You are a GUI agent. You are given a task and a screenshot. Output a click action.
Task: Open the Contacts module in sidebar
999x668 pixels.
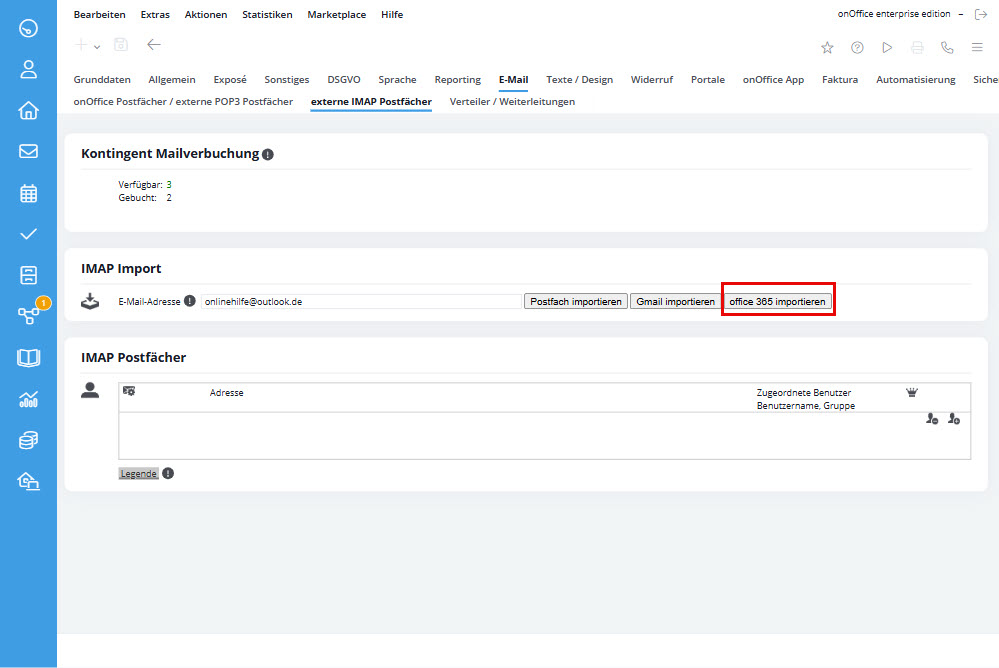(x=28, y=69)
